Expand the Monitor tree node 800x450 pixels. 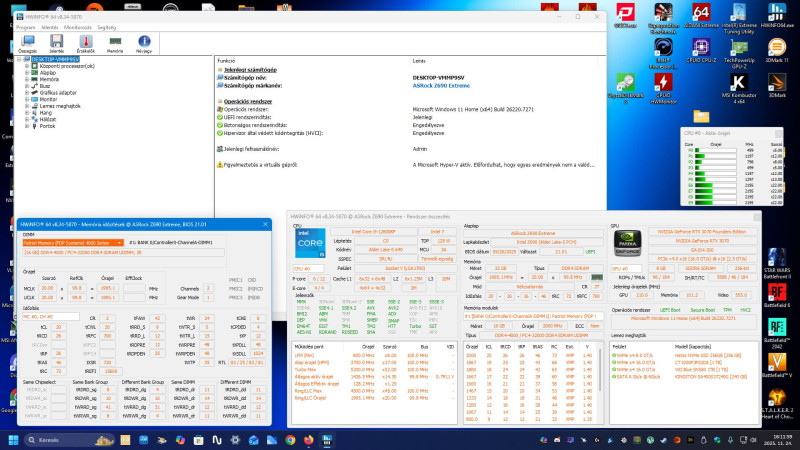pyautogui.click(x=27, y=99)
